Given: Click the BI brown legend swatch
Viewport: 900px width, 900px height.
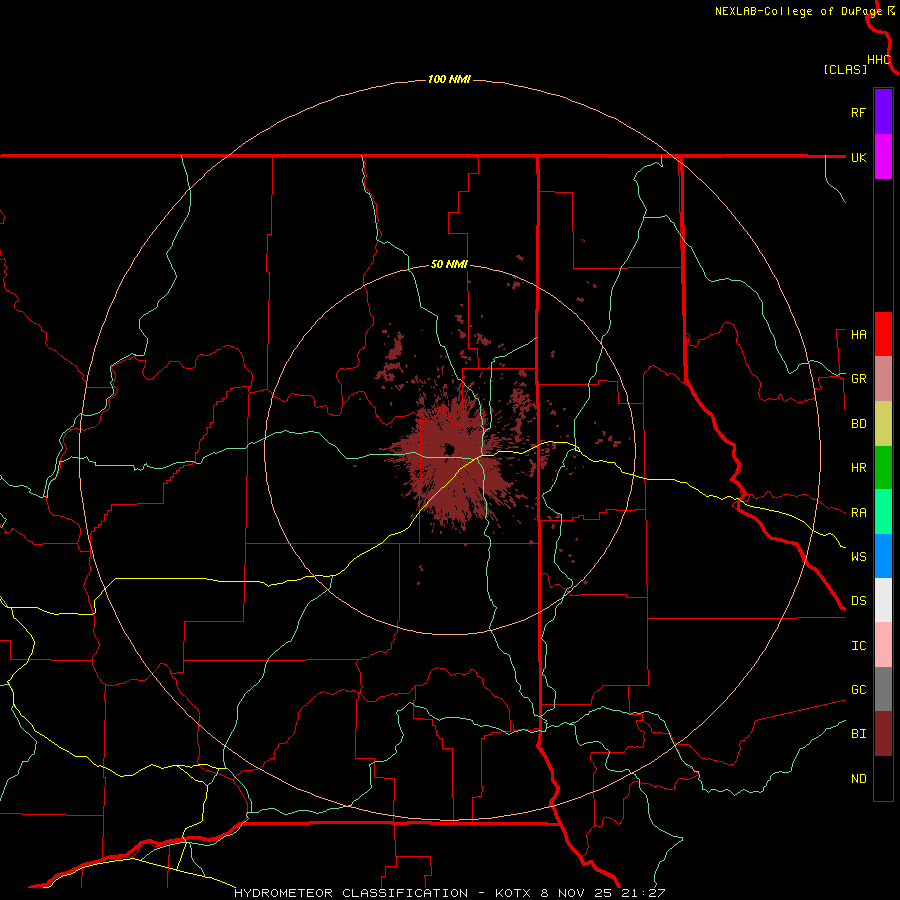Looking at the screenshot, I should [883, 734].
